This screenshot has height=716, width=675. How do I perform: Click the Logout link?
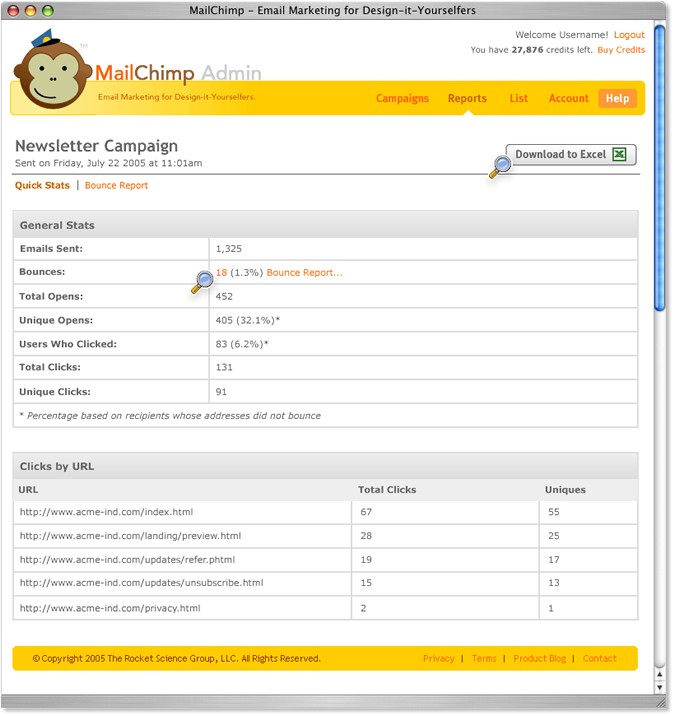tap(629, 35)
